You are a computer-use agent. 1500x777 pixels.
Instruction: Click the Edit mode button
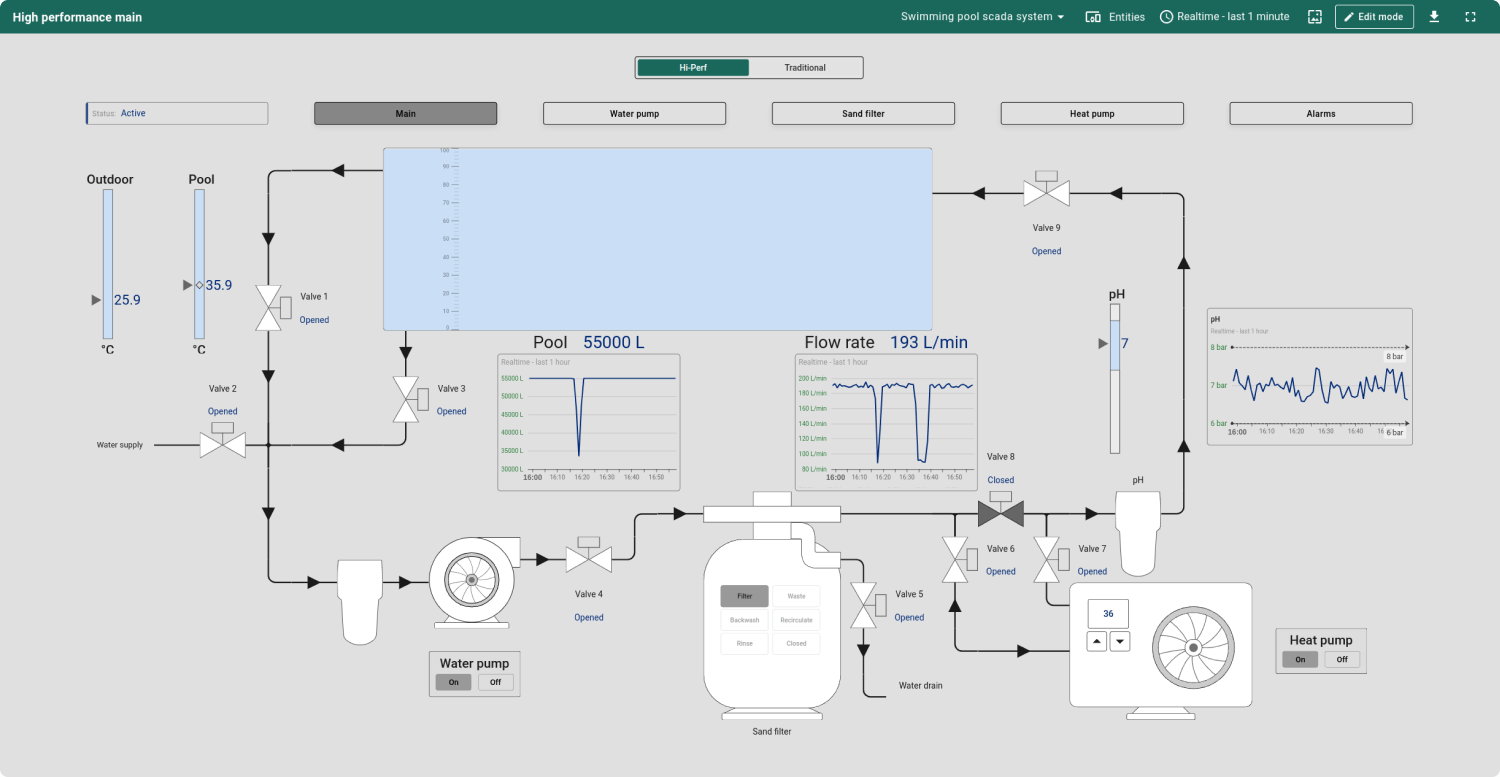(1374, 17)
